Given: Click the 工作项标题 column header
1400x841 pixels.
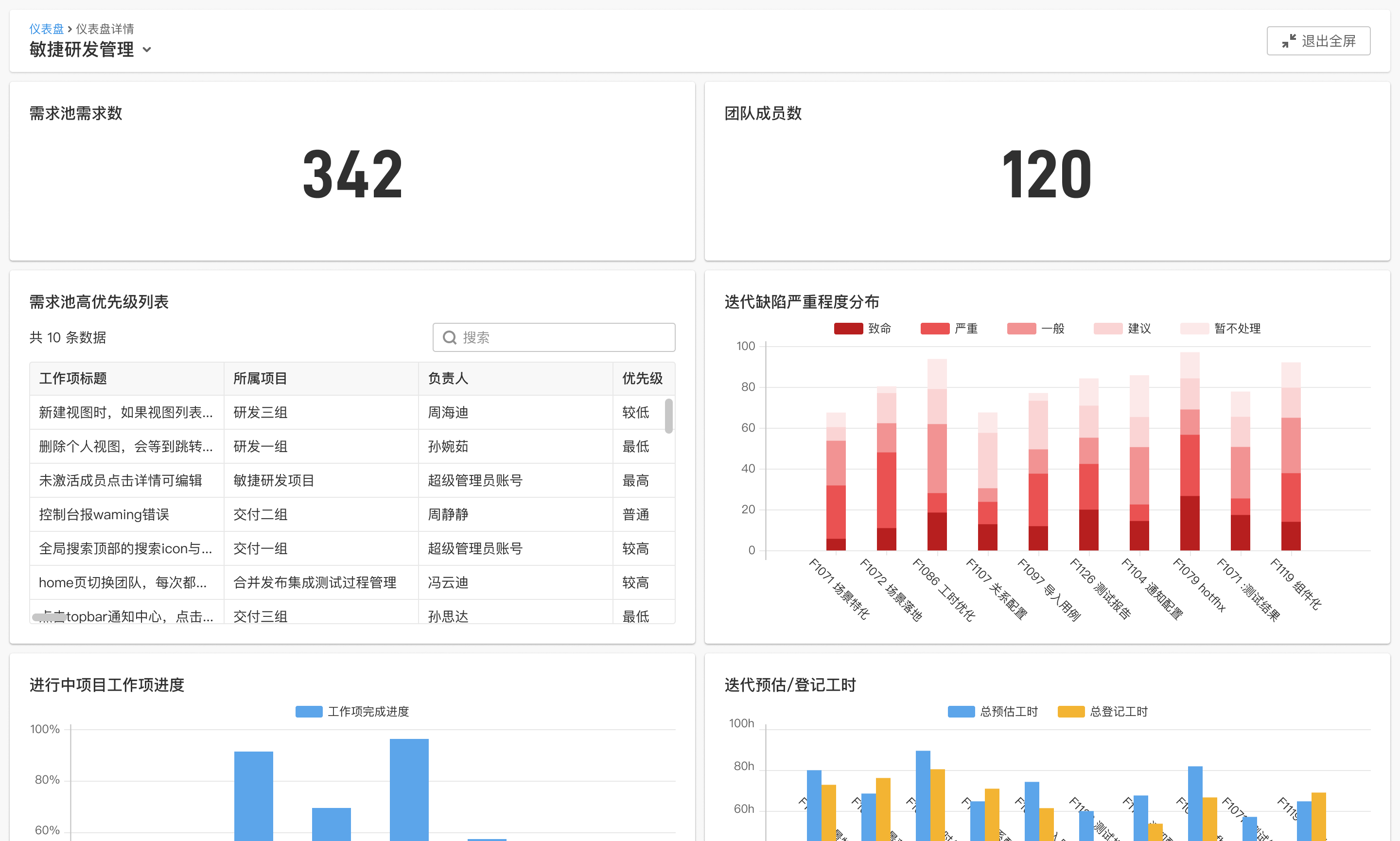Looking at the screenshot, I should 73,379.
